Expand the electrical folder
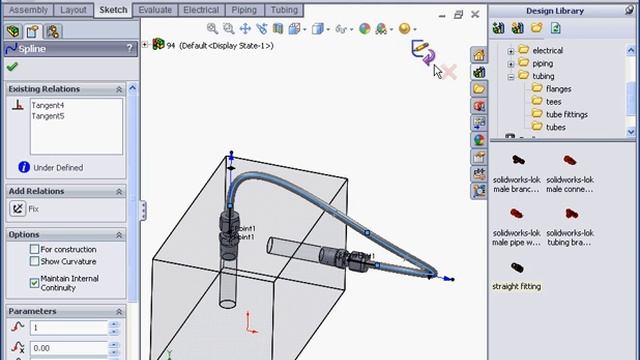 (x=511, y=51)
